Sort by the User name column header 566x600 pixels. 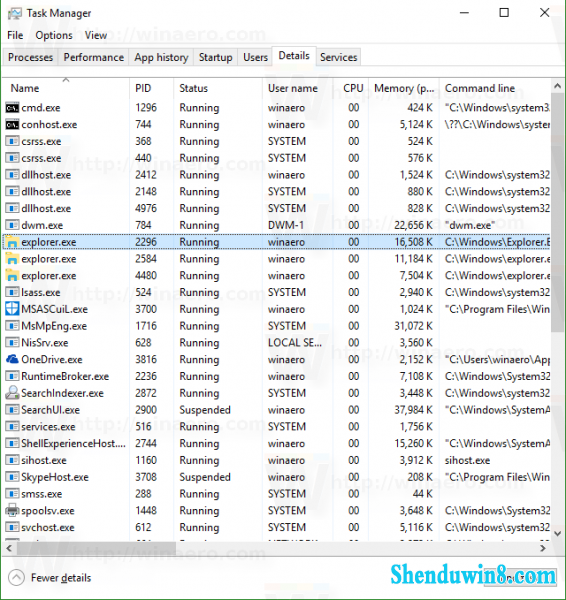[x=298, y=88]
